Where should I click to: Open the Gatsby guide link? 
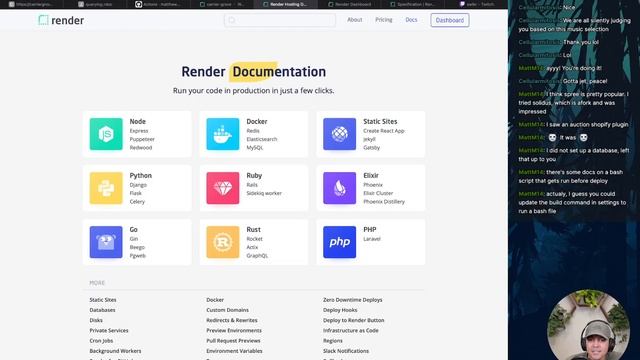(371, 147)
